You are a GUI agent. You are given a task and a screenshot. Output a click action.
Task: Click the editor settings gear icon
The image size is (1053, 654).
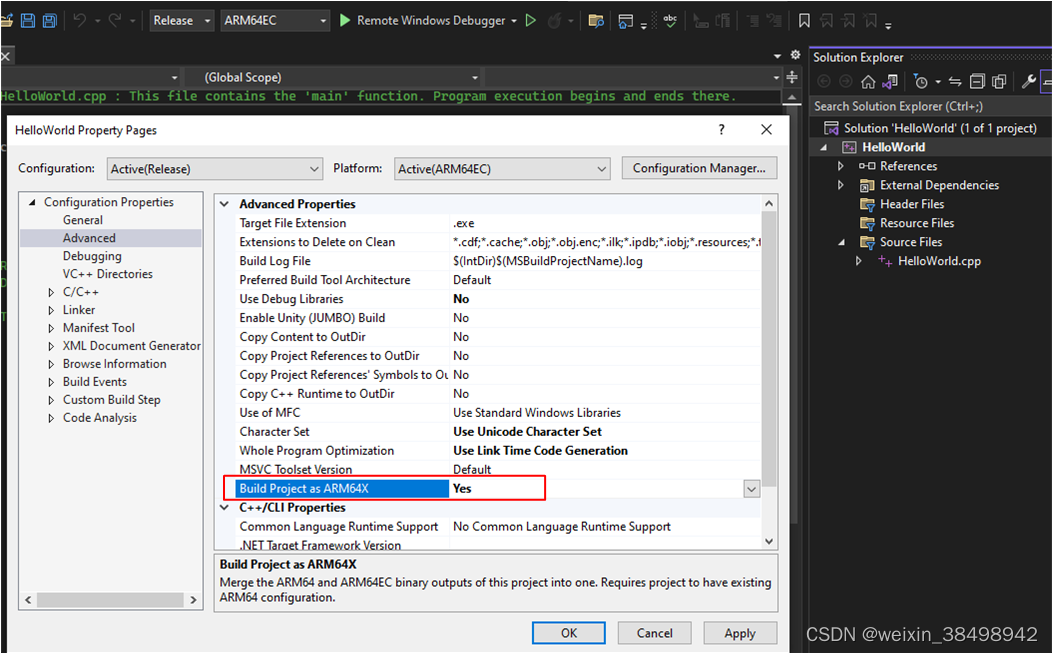pos(795,55)
